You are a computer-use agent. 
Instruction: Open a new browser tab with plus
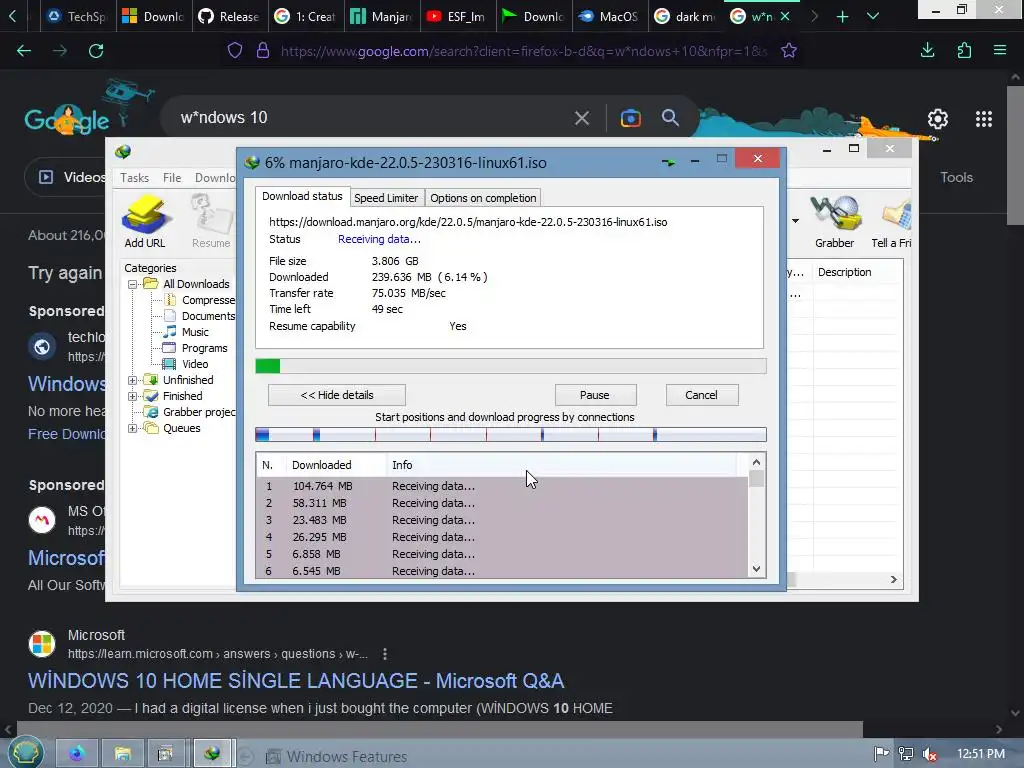click(842, 16)
